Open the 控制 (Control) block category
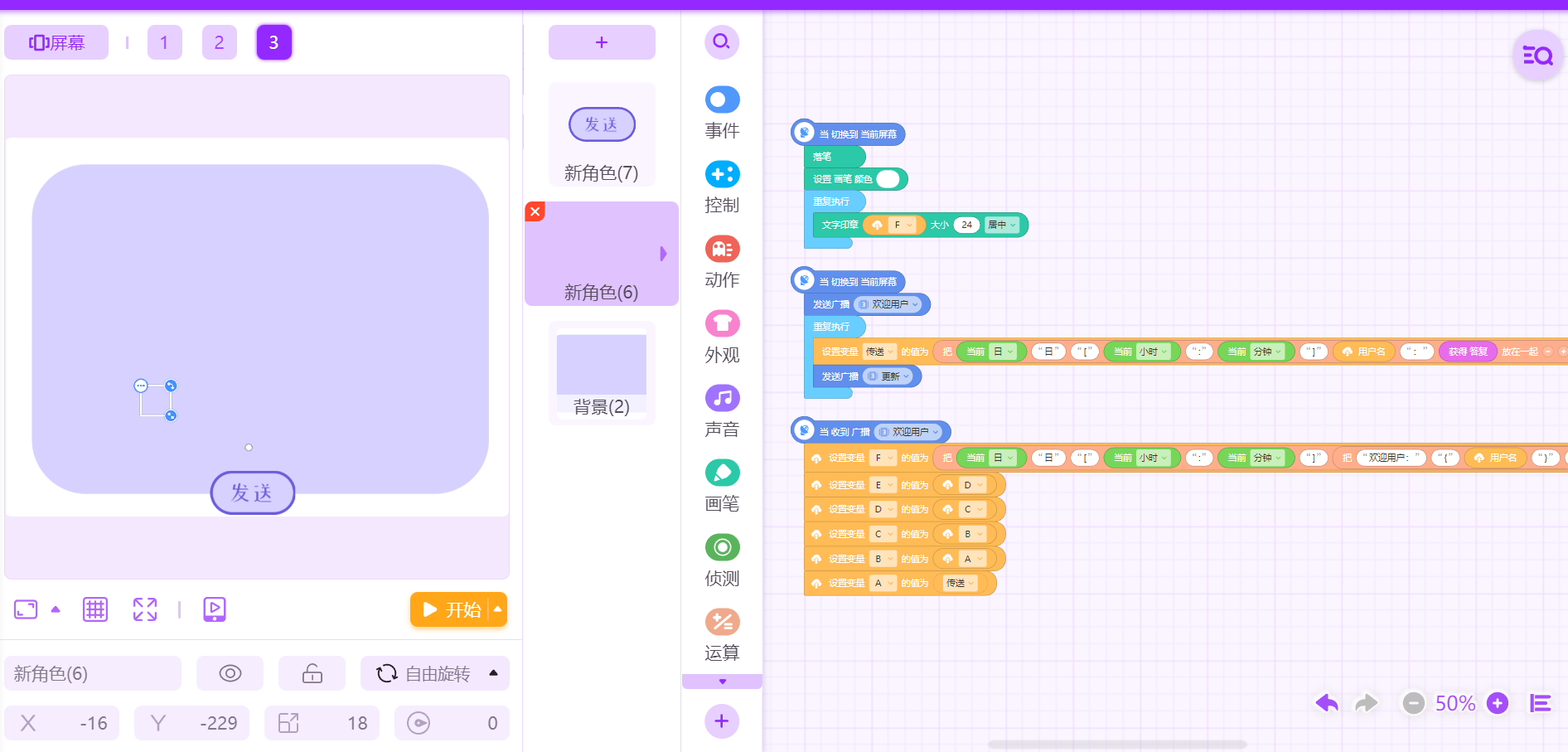The image size is (1568, 752). pyautogui.click(x=722, y=187)
